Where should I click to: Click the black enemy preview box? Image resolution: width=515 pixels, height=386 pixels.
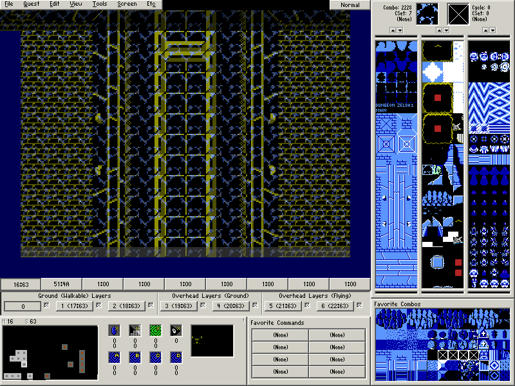pyautogui.click(x=212, y=341)
